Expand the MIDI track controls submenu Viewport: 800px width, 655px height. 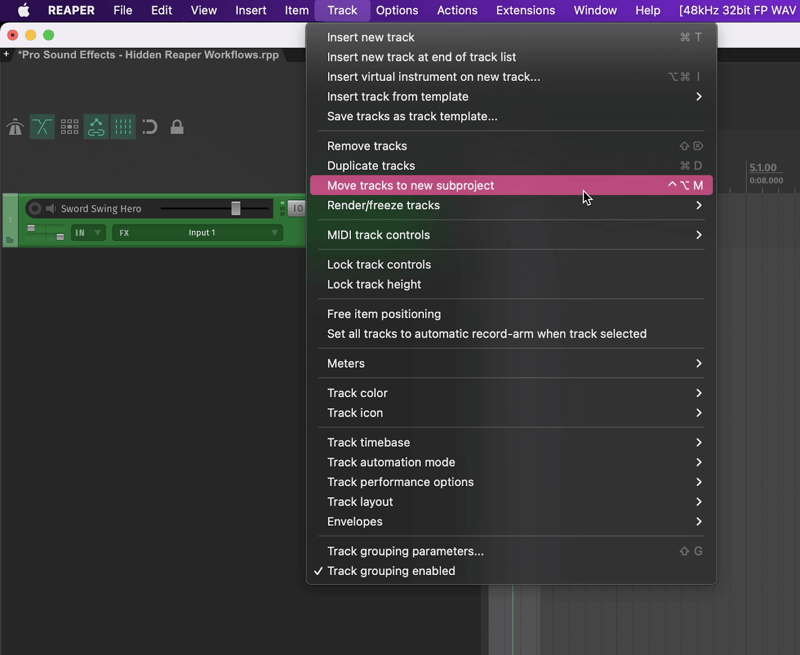pyautogui.click(x=511, y=235)
